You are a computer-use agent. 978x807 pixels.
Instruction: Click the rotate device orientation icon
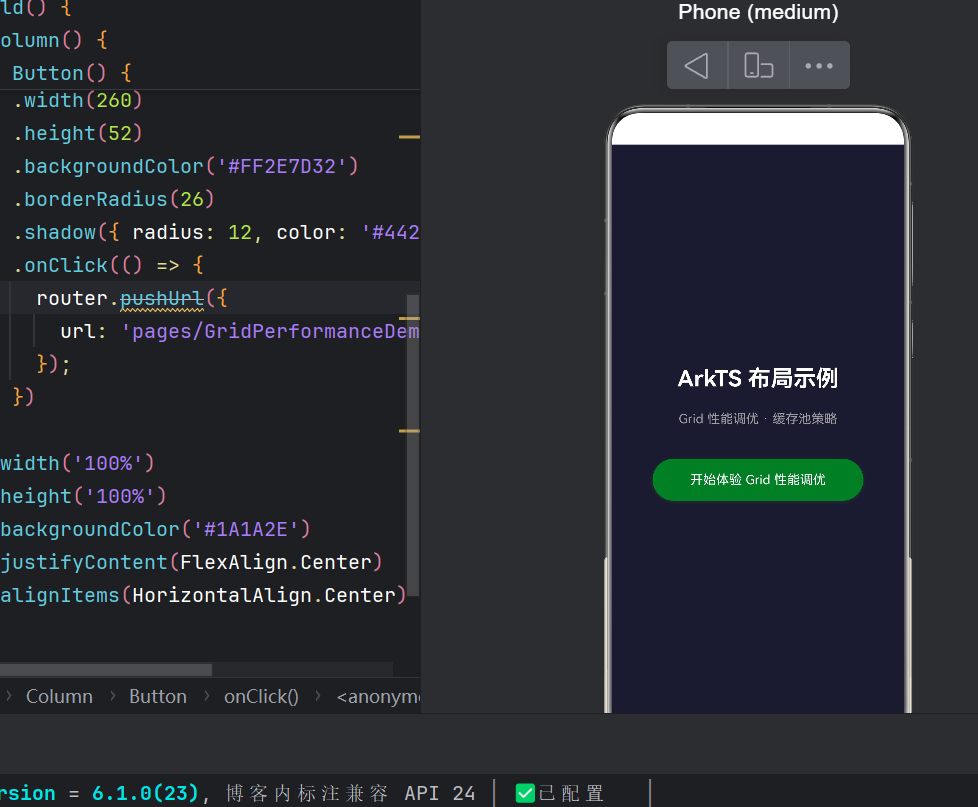758,65
